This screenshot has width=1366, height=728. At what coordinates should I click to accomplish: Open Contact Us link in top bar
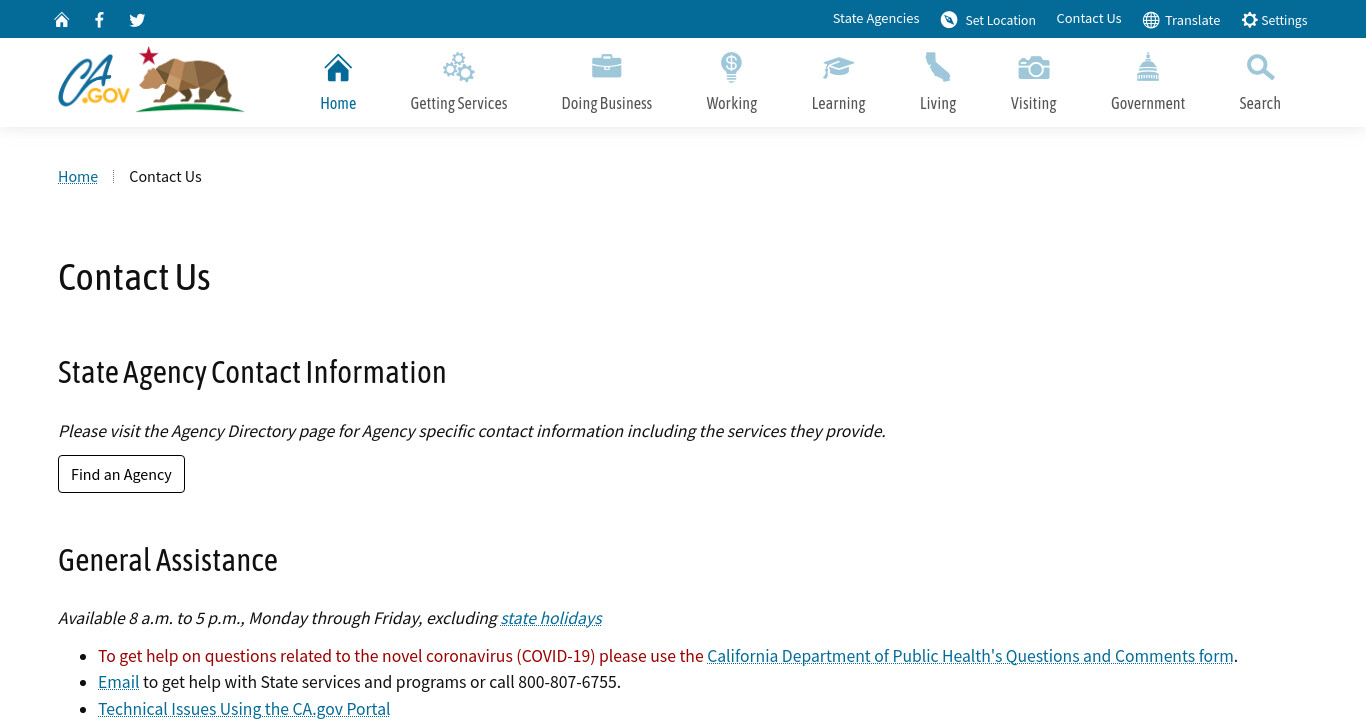[1089, 19]
